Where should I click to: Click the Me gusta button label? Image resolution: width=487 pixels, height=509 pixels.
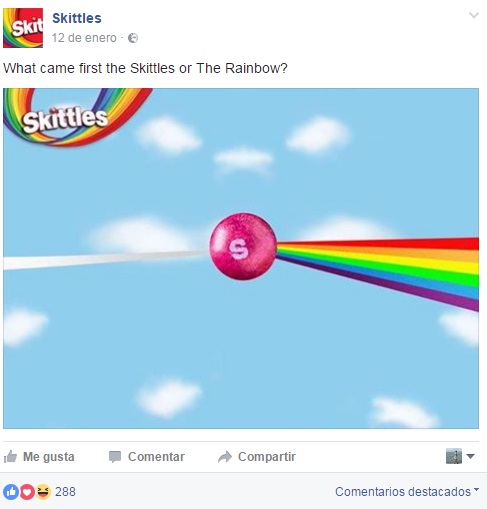click(49, 457)
